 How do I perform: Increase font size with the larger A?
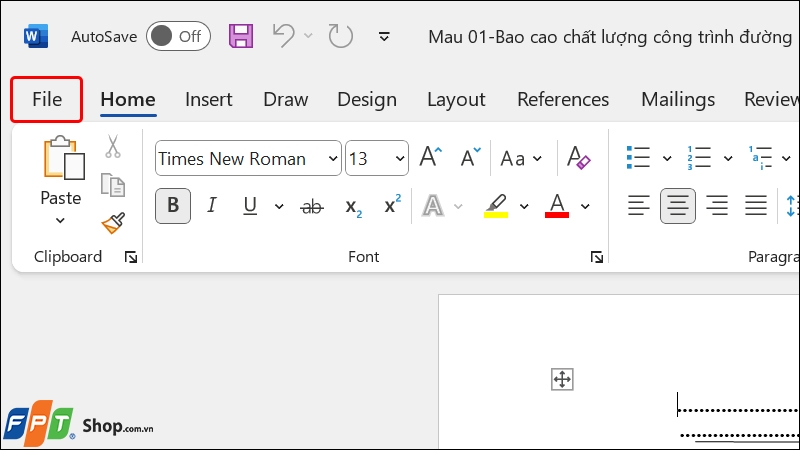click(x=431, y=157)
